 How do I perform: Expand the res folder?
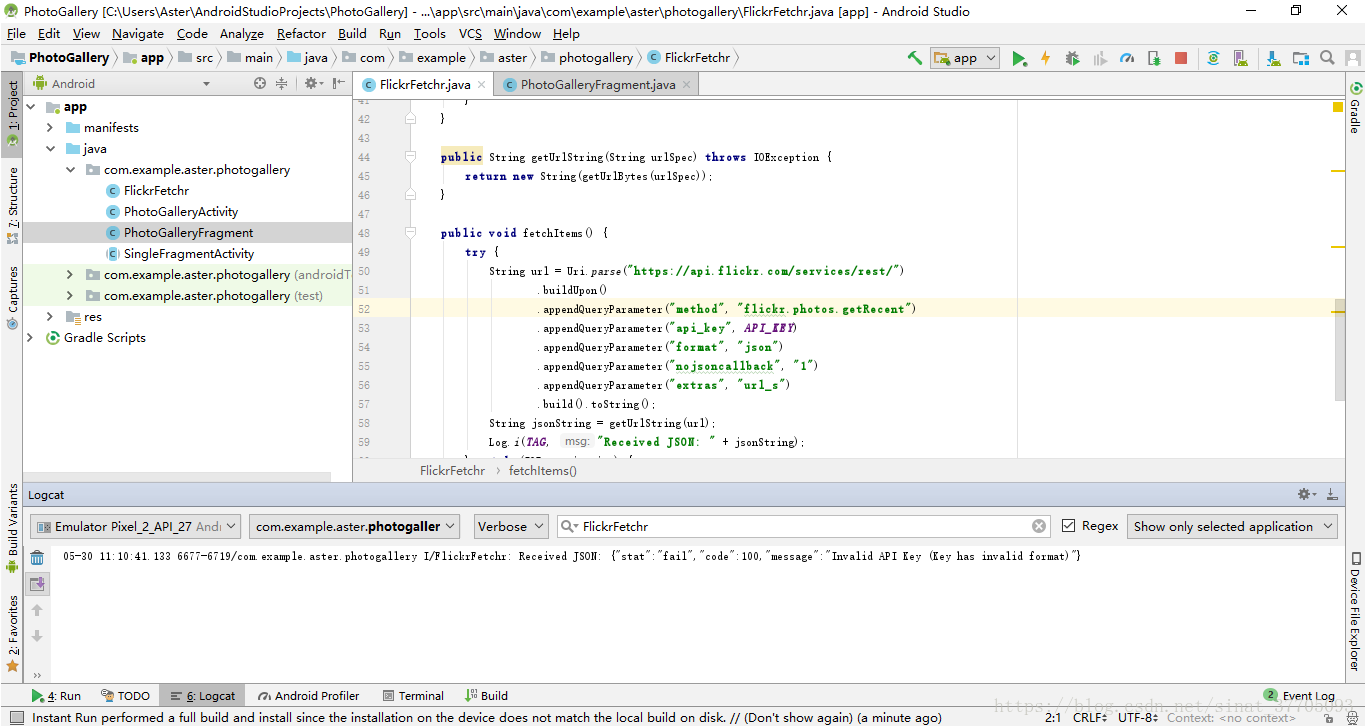50,317
